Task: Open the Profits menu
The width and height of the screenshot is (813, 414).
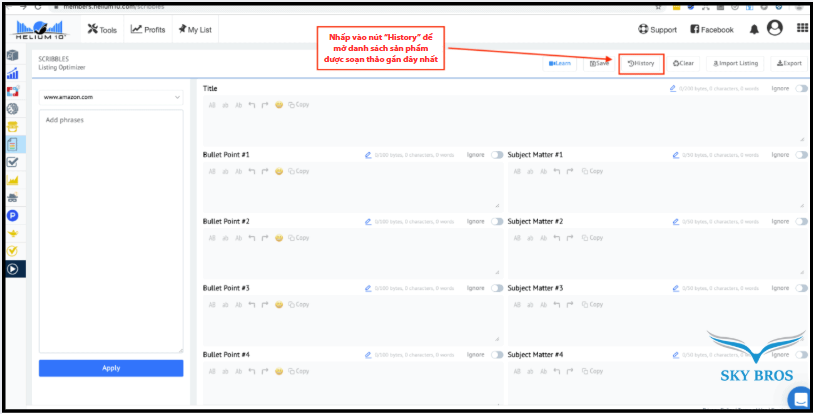Action: click(x=148, y=30)
